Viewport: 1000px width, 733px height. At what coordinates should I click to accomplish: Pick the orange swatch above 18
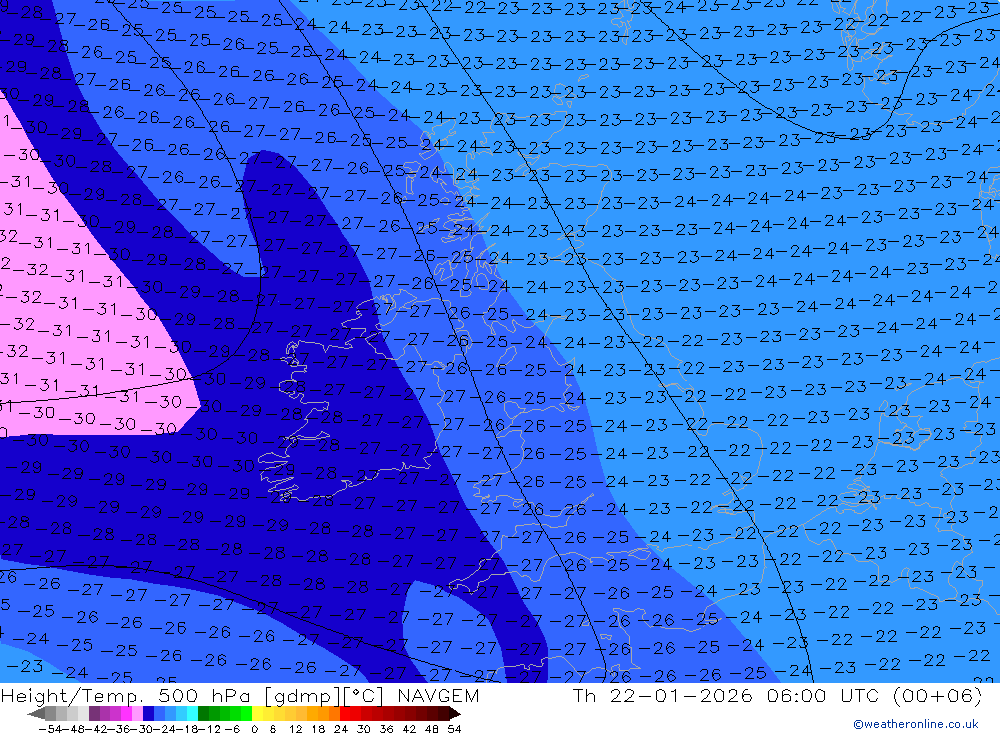(x=323, y=713)
